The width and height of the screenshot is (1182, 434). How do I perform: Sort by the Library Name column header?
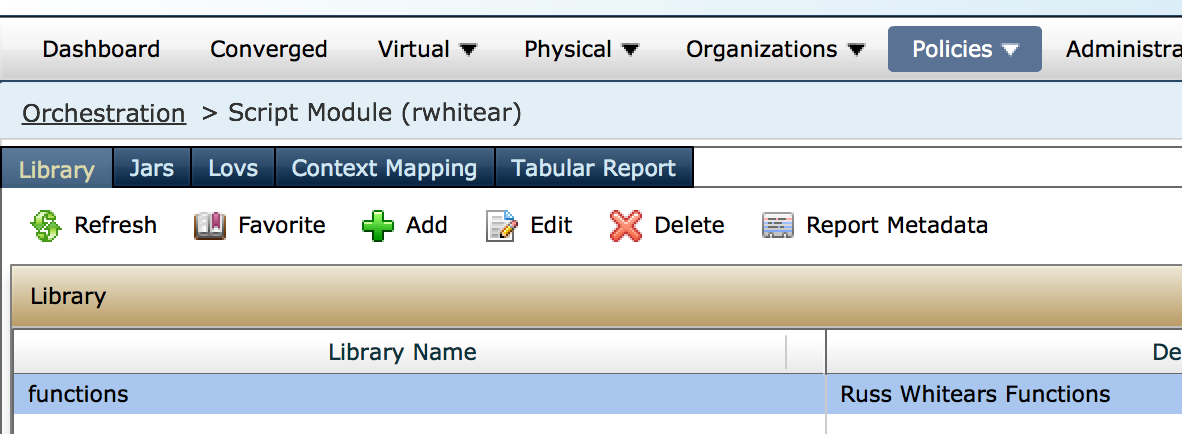pos(403,352)
